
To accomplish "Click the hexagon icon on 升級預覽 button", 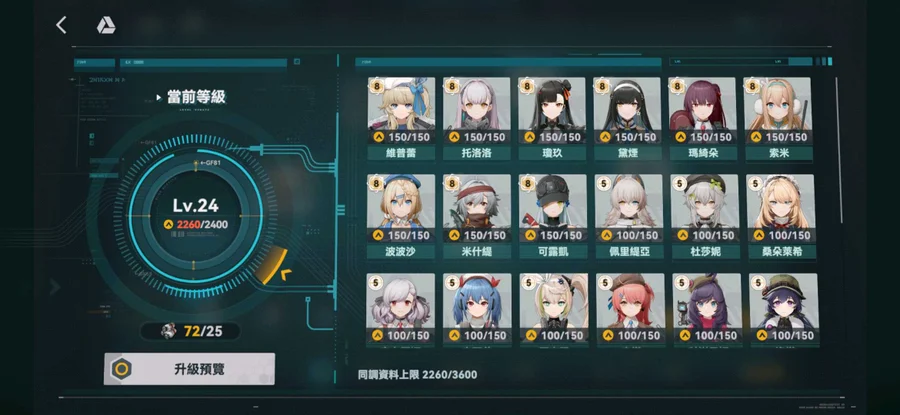I will pyautogui.click(x=121, y=369).
